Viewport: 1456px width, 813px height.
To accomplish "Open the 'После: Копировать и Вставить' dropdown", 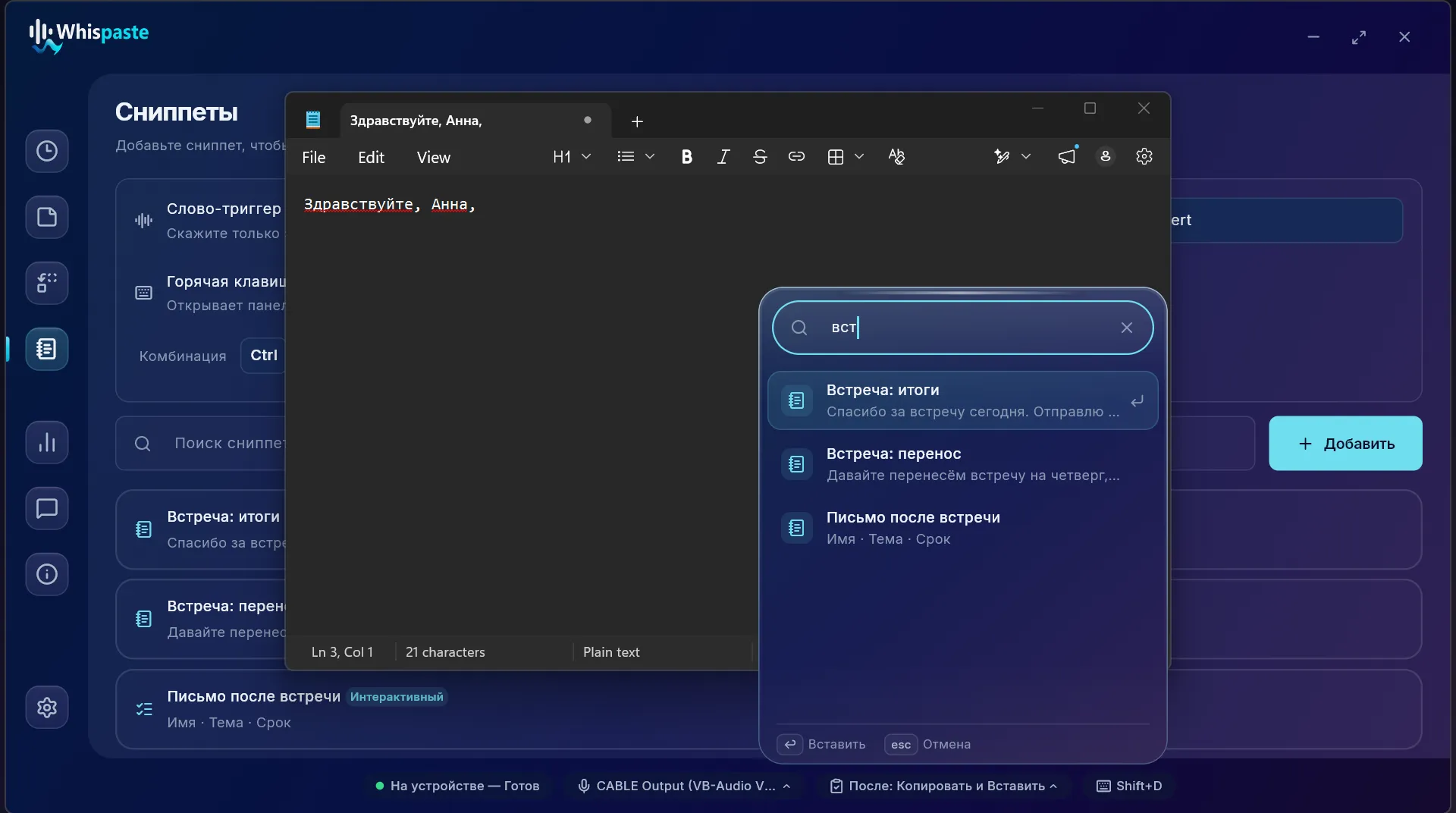I will 943,786.
